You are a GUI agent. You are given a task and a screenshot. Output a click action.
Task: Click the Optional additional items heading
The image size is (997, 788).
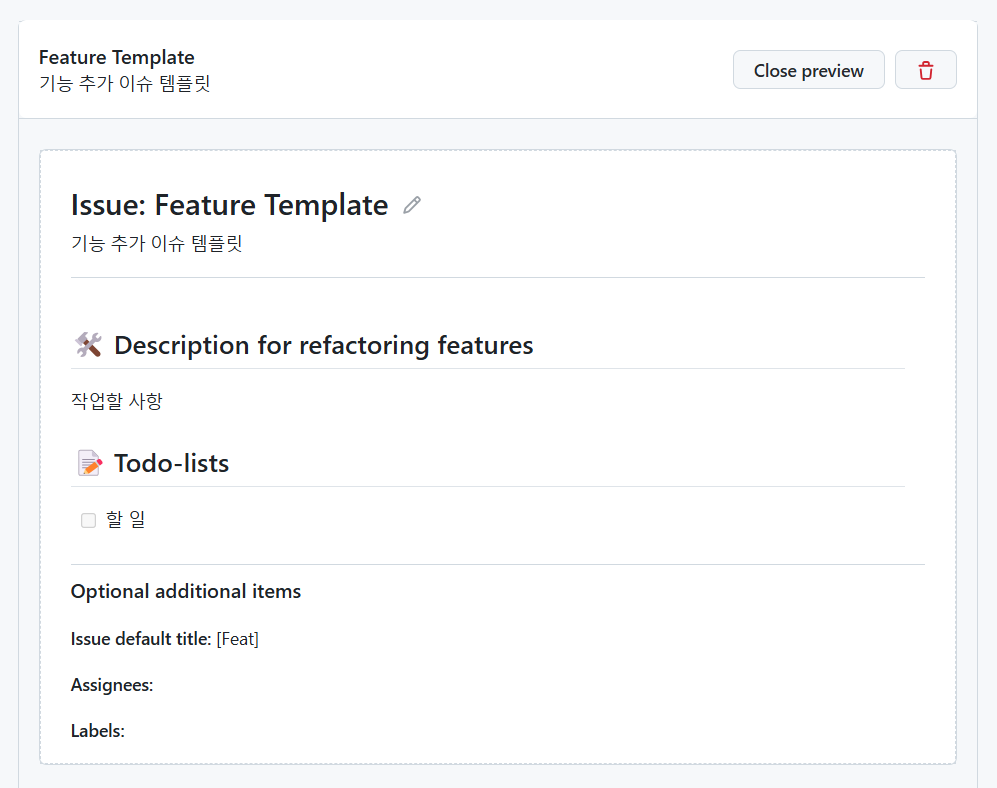pyautogui.click(x=185, y=591)
